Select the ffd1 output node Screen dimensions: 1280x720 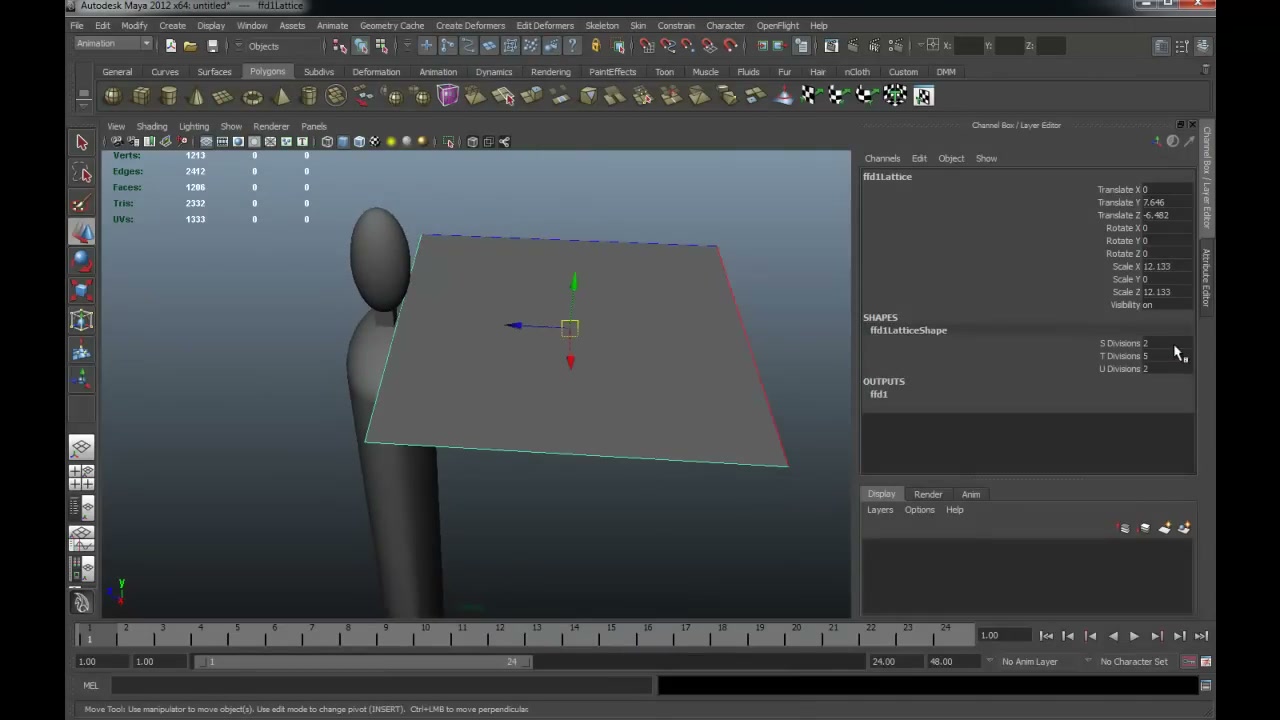[x=879, y=394]
